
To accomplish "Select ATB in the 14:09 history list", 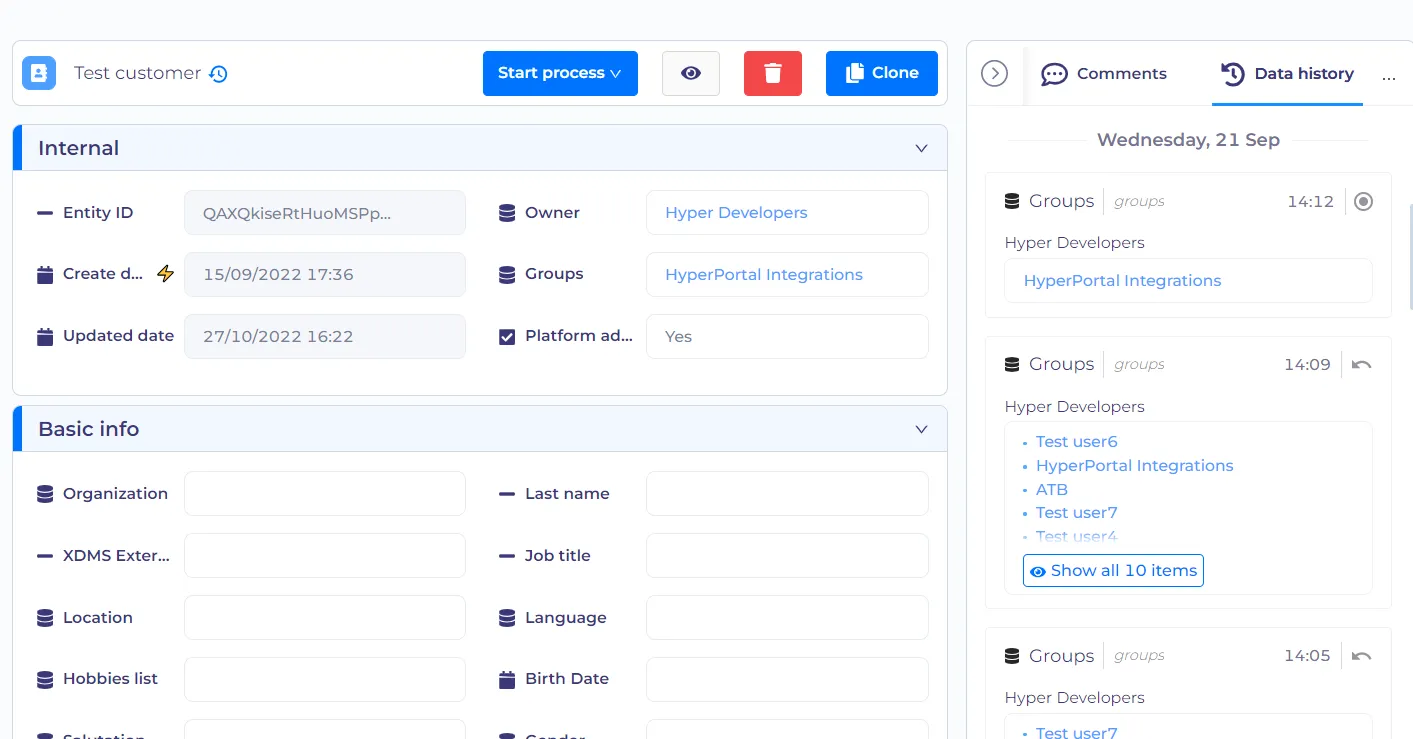I will pos(1052,490).
